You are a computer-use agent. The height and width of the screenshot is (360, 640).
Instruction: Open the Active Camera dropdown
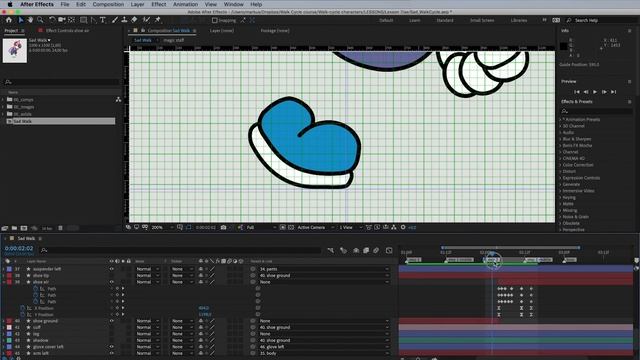316,227
